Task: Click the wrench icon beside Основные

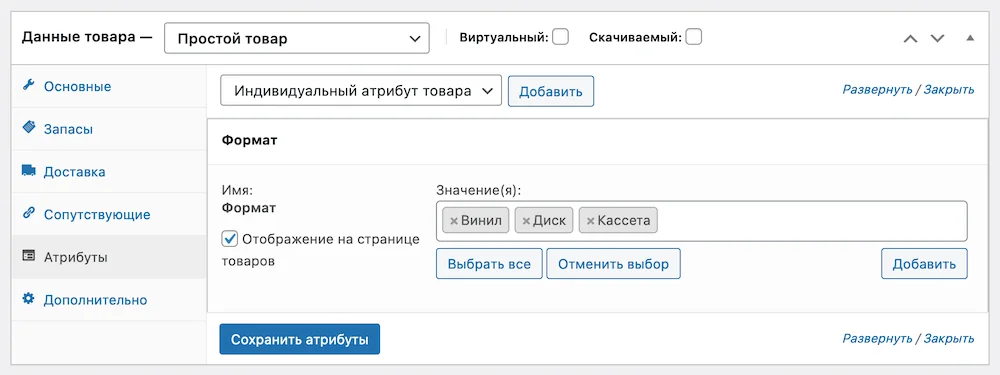Action: pyautogui.click(x=28, y=85)
